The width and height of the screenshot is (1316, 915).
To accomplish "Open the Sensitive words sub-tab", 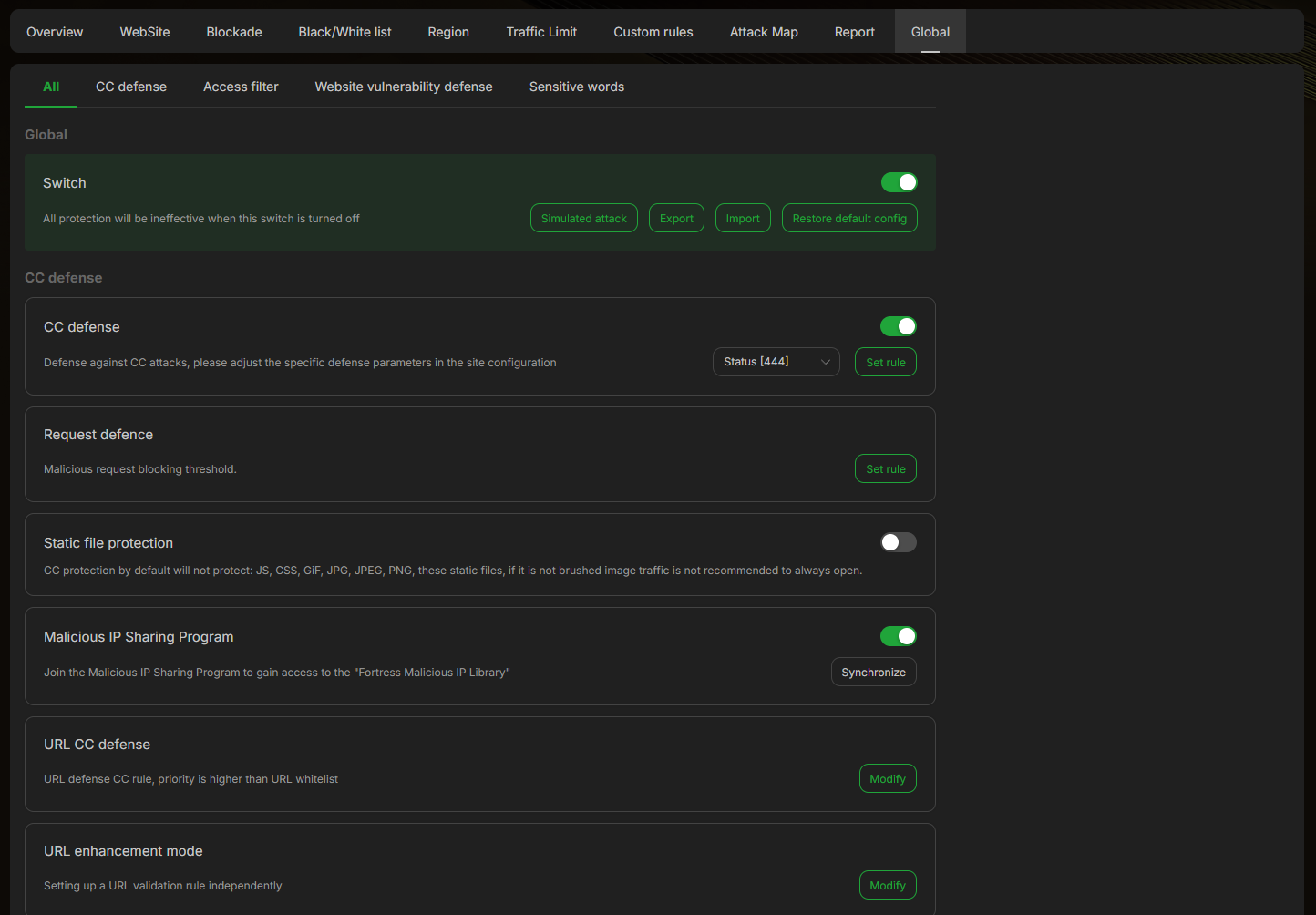I will [576, 87].
